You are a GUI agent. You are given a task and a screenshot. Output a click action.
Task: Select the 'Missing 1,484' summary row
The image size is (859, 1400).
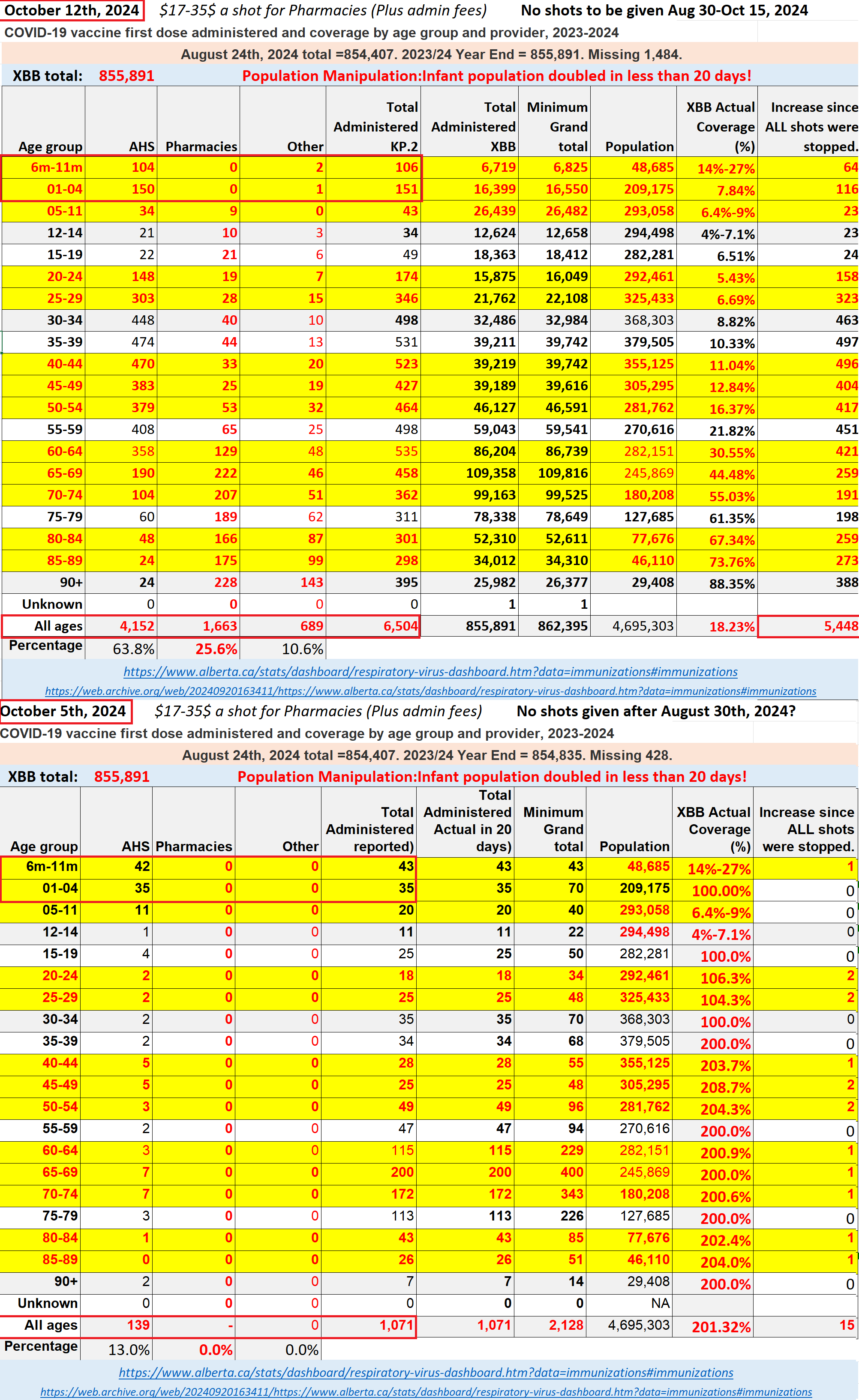430,54
